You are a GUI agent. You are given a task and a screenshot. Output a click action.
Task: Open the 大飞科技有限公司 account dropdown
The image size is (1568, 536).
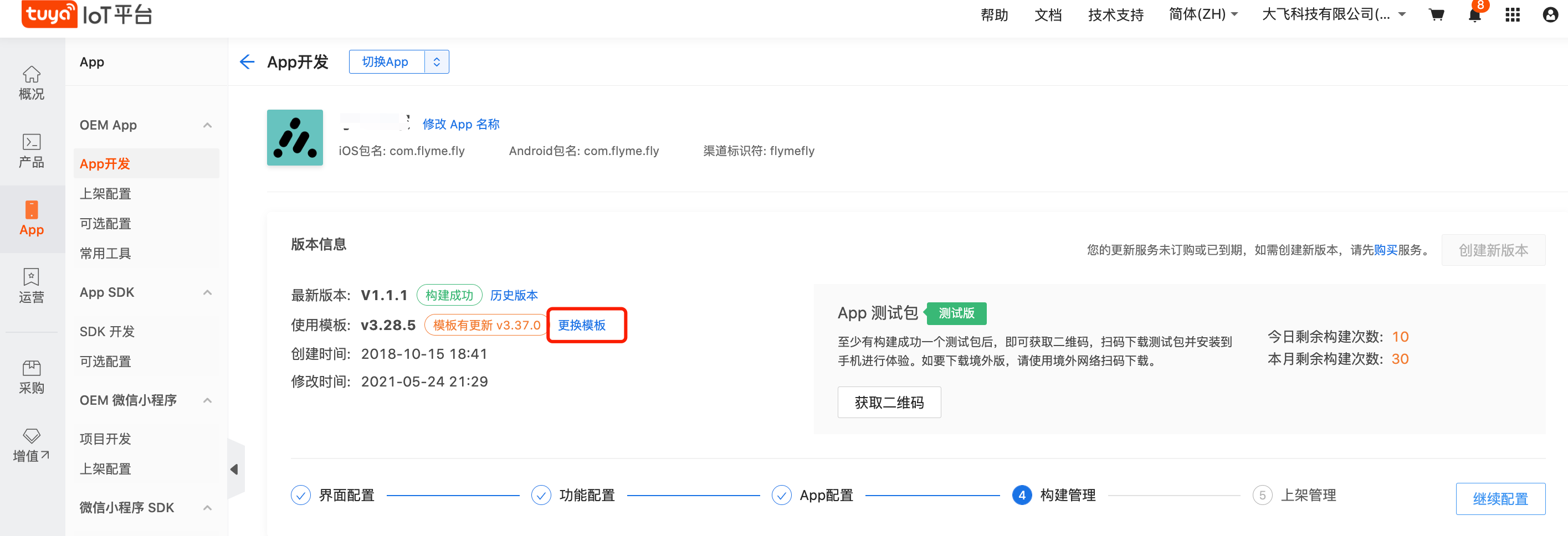[1333, 14]
